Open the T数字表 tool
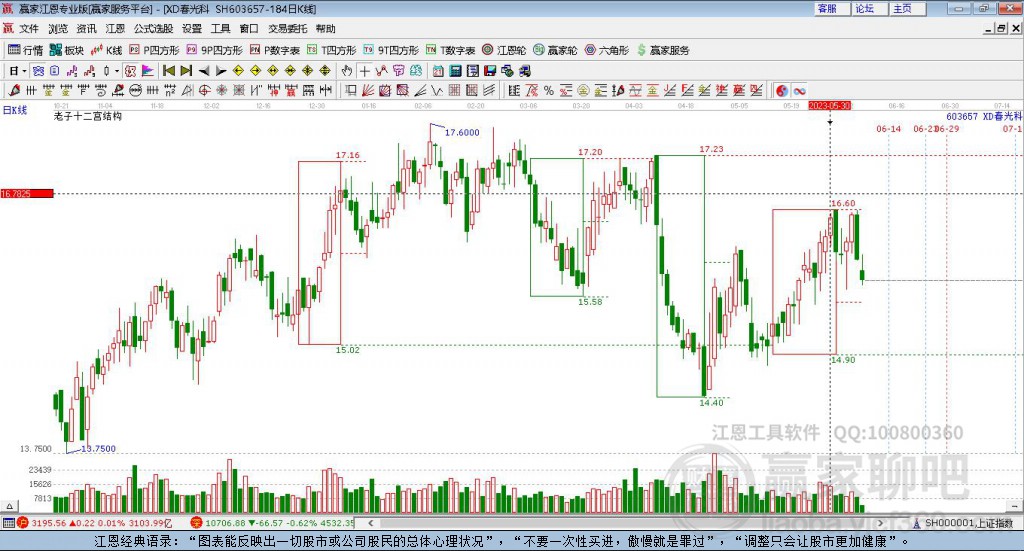Viewport: 1024px width, 551px height. point(451,50)
